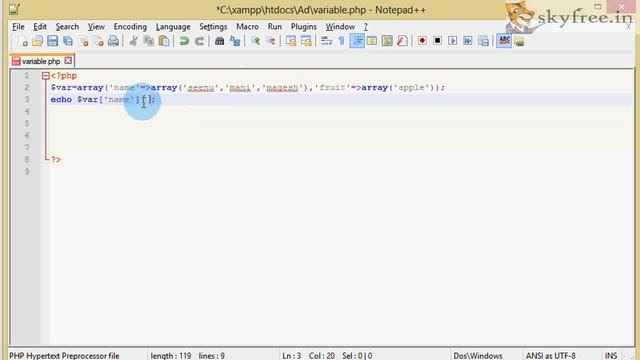The width and height of the screenshot is (640, 360).
Task: Zoom in with the toolbar icon
Action: tap(256, 41)
